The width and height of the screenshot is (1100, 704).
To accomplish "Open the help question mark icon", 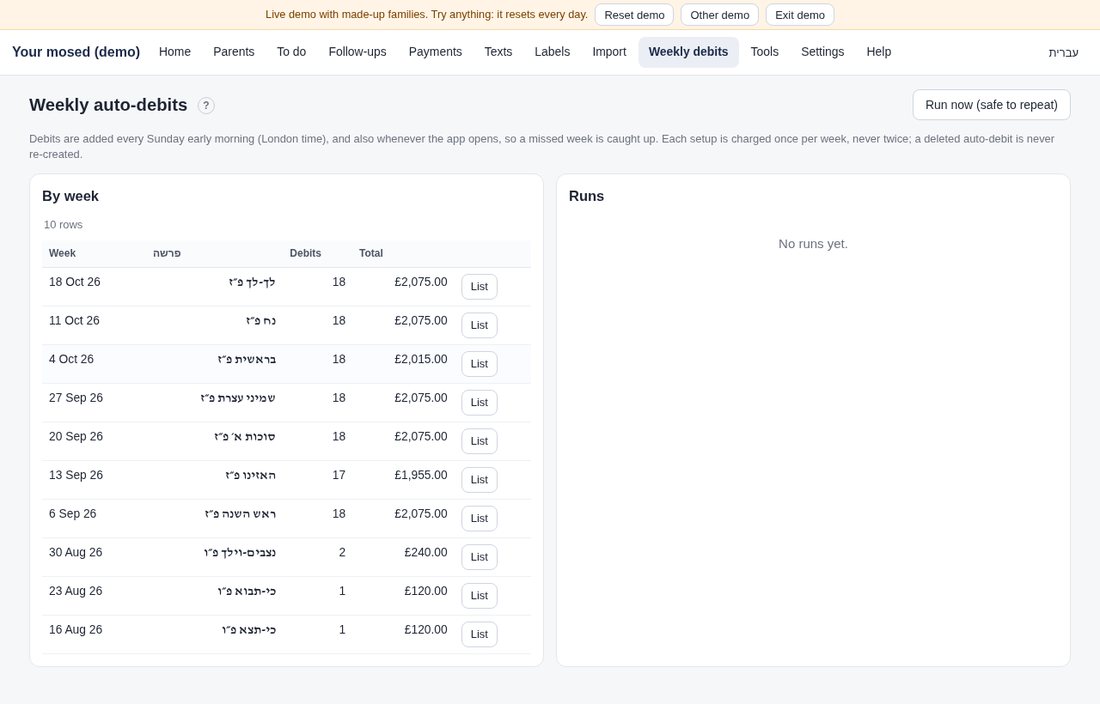I will pyautogui.click(x=206, y=106).
